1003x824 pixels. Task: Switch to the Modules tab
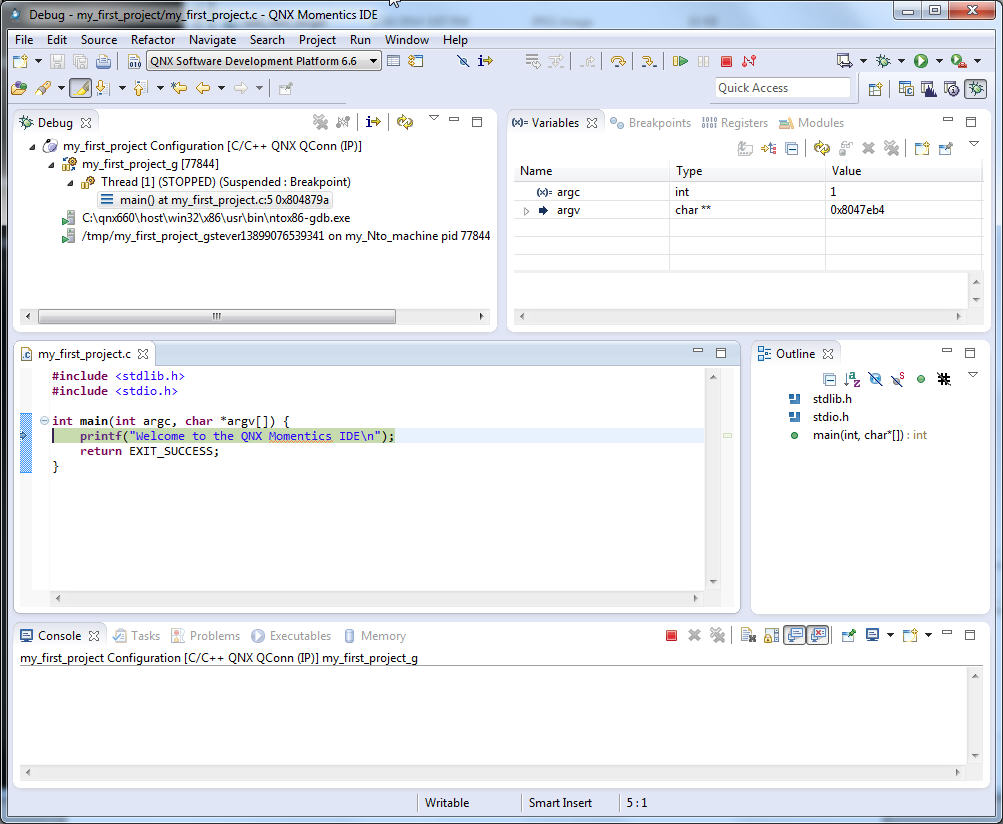click(812, 123)
